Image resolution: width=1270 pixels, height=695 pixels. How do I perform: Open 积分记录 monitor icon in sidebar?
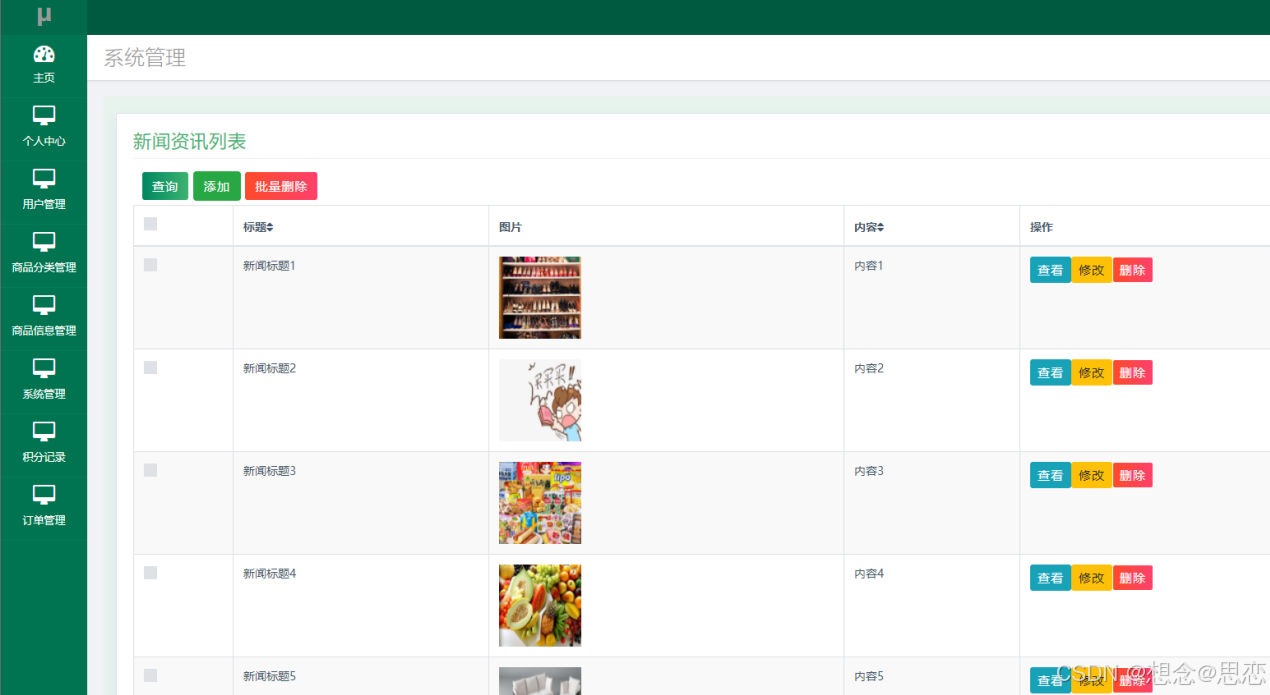[44, 431]
